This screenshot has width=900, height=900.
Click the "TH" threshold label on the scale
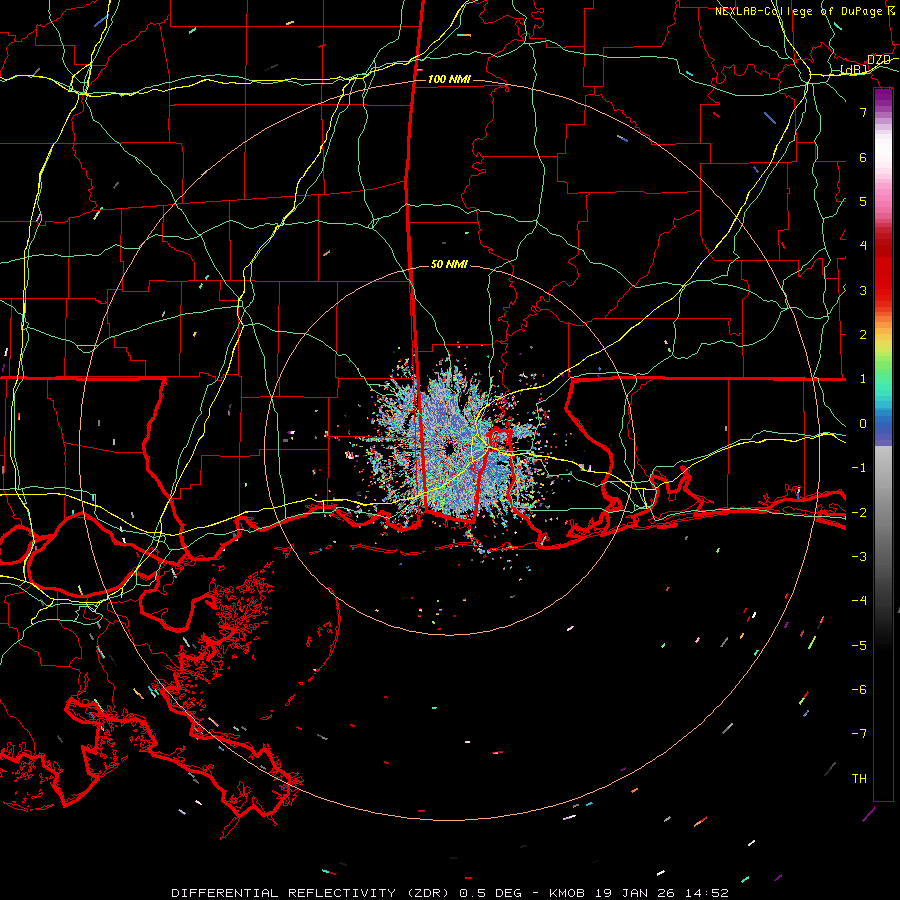859,779
